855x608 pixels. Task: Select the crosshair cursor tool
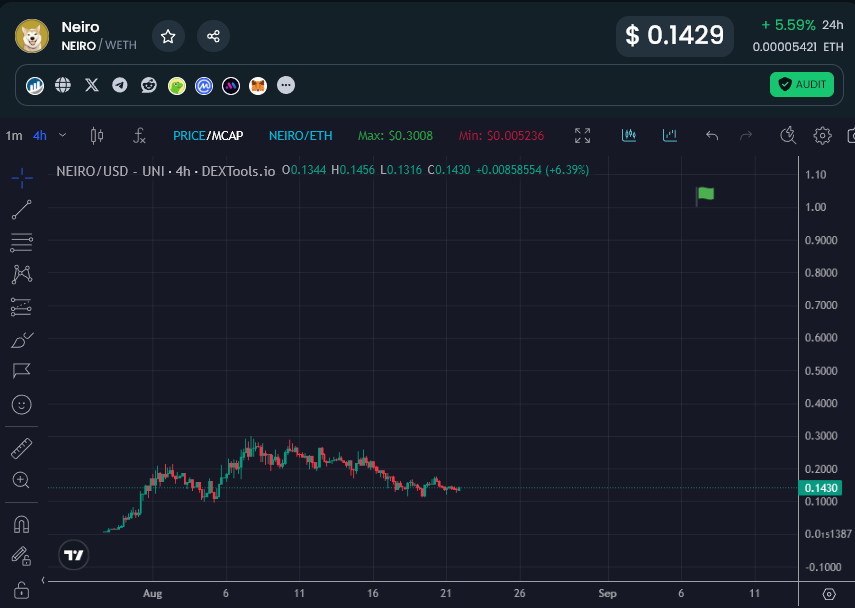click(22, 178)
